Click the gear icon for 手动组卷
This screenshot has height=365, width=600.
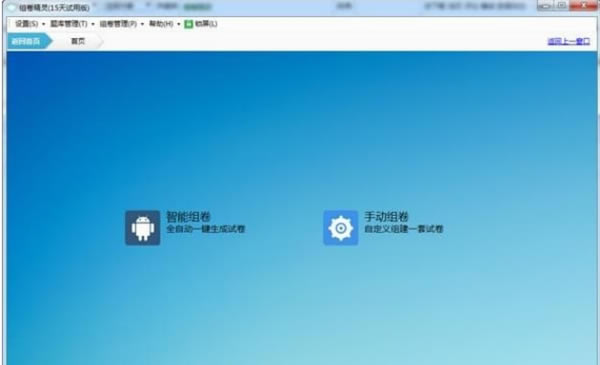coord(341,228)
